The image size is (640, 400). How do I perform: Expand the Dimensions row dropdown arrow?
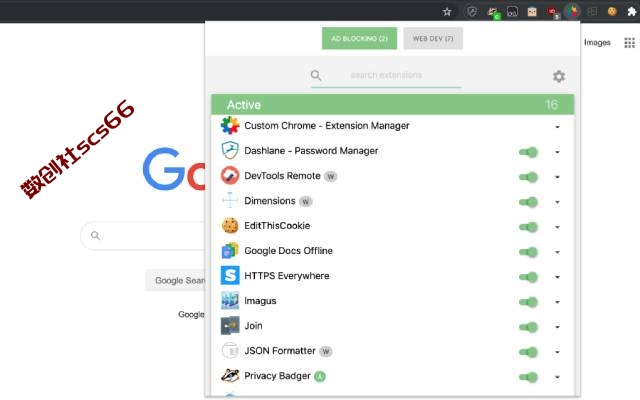pyautogui.click(x=557, y=202)
